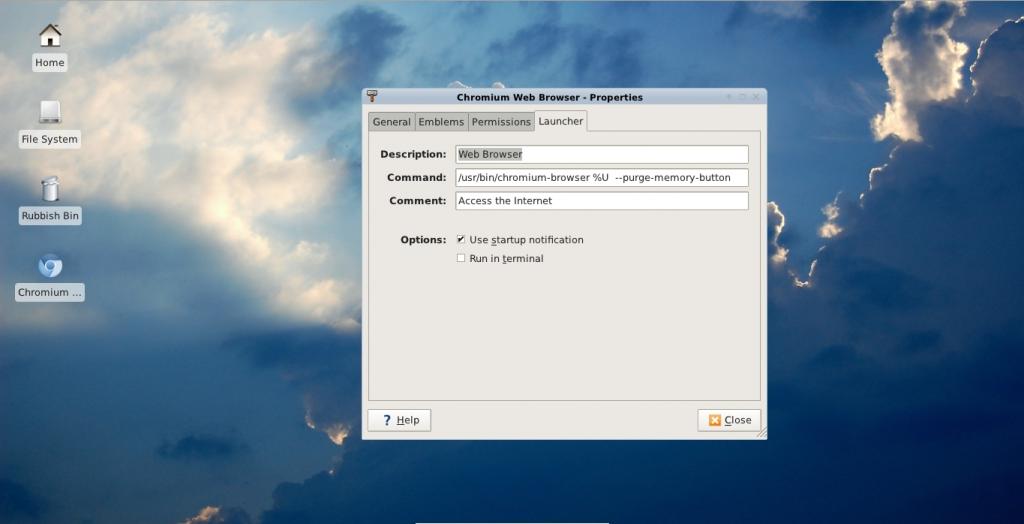Click the Help button

point(399,420)
